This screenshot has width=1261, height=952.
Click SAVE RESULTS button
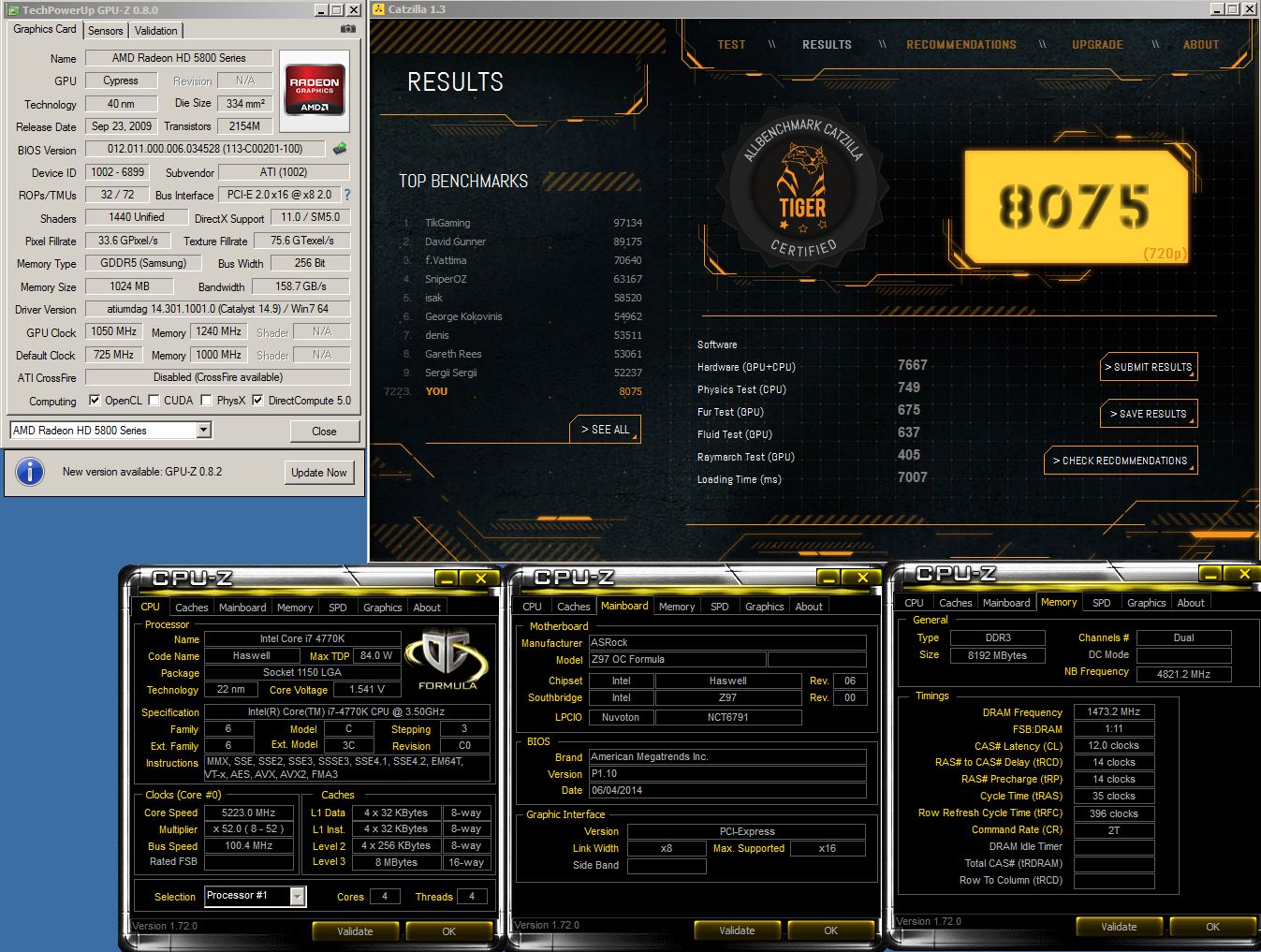[x=1148, y=414]
